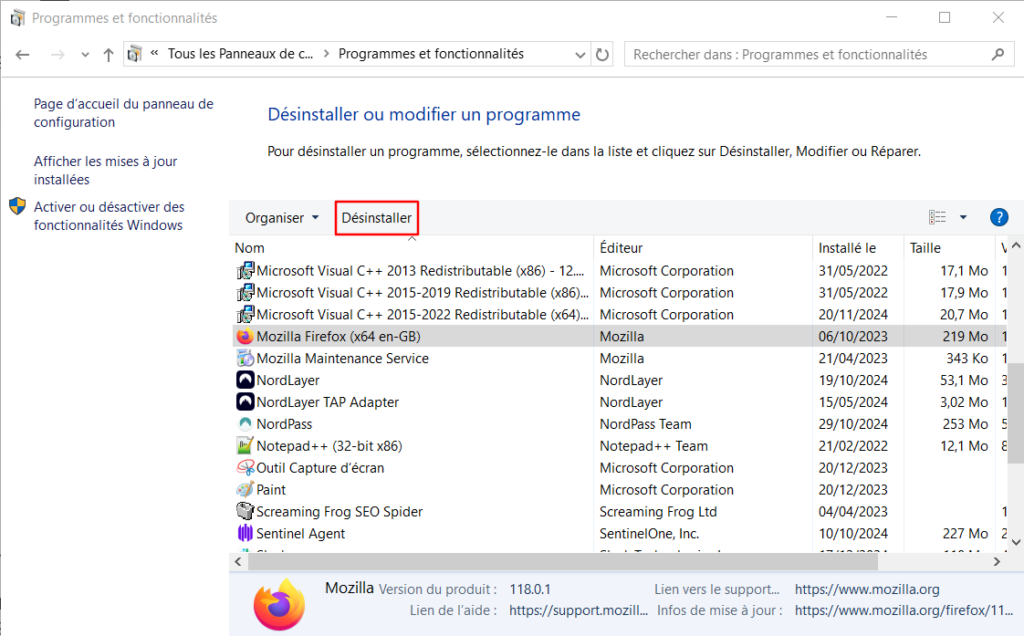
Task: Open the https://www.mozilla.org support link
Action: pyautogui.click(x=867, y=589)
